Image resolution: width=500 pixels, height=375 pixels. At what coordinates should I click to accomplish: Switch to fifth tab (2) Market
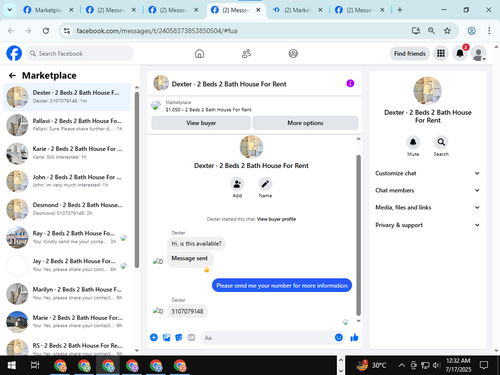[x=297, y=10]
